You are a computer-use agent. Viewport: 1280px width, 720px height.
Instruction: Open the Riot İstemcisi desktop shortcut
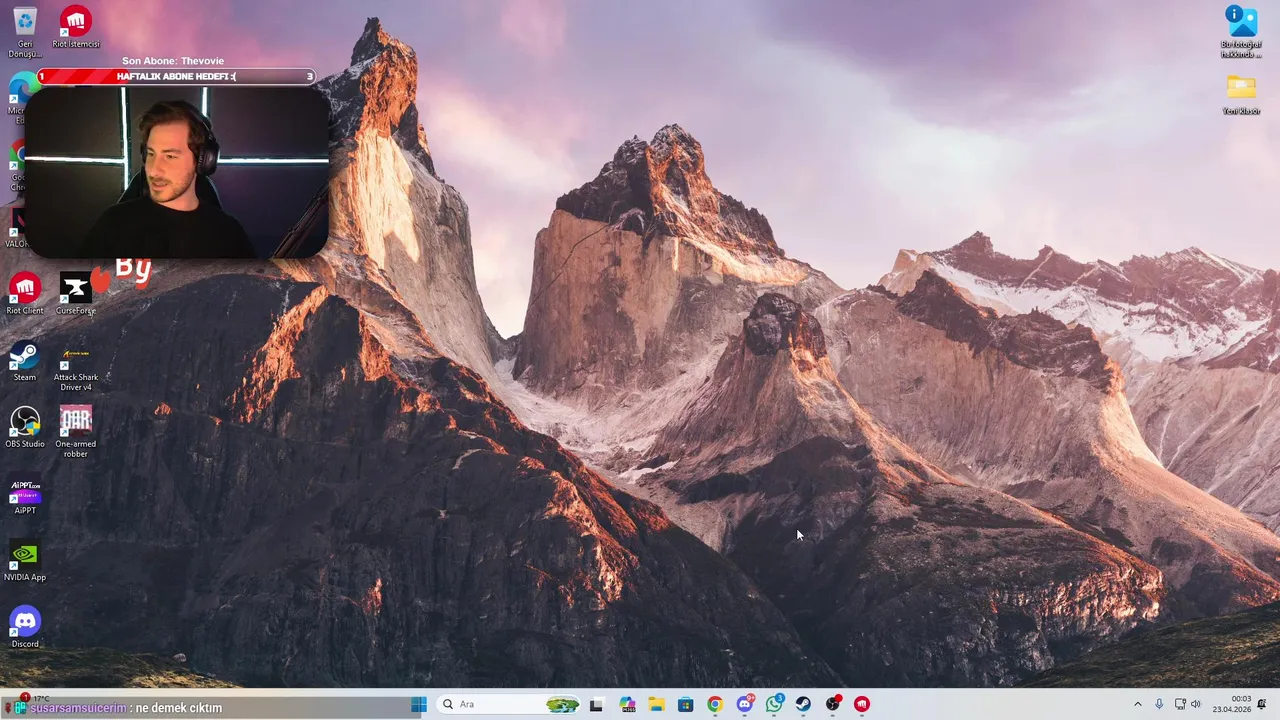pyautogui.click(x=76, y=28)
